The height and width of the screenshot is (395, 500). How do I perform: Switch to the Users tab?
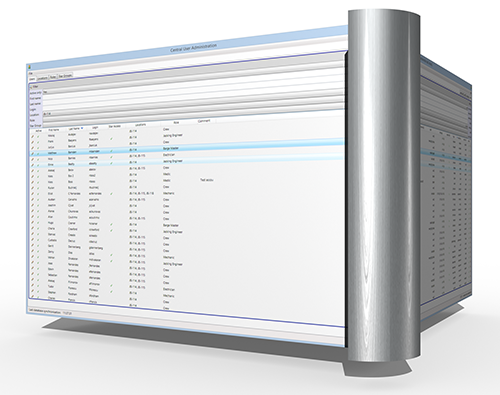[x=32, y=79]
